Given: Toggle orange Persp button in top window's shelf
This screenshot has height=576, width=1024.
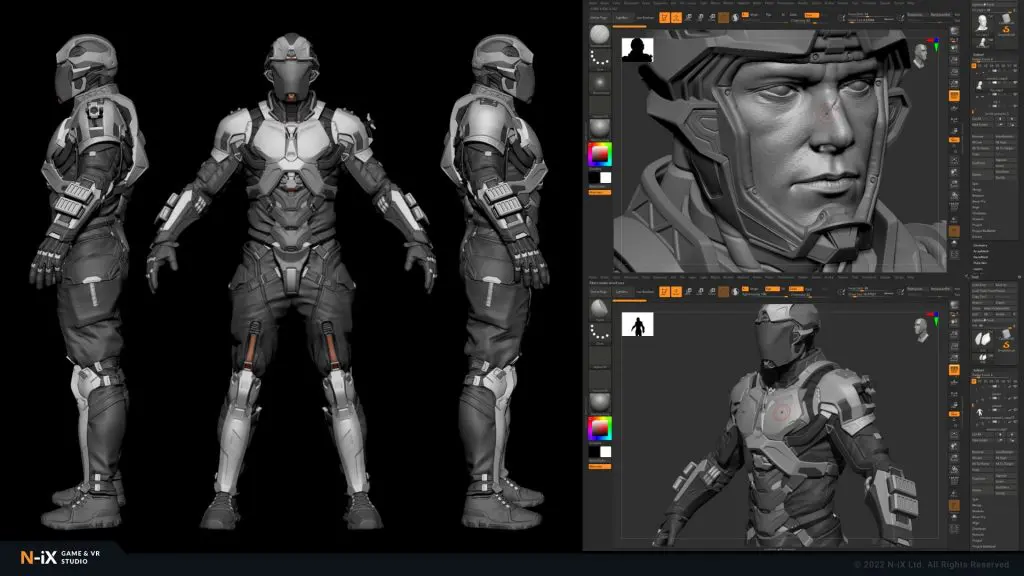Looking at the screenshot, I should pyautogui.click(x=954, y=95).
